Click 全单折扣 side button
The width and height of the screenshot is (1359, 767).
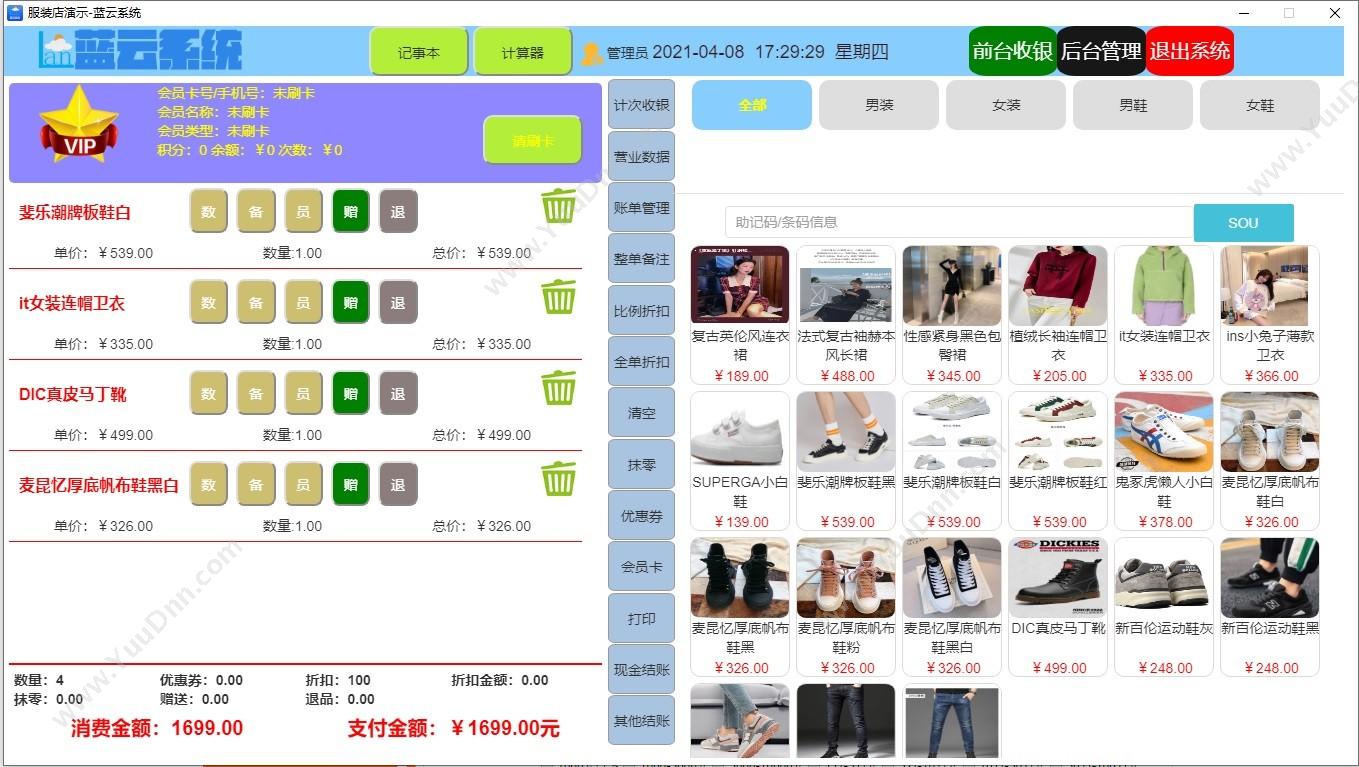(641, 362)
